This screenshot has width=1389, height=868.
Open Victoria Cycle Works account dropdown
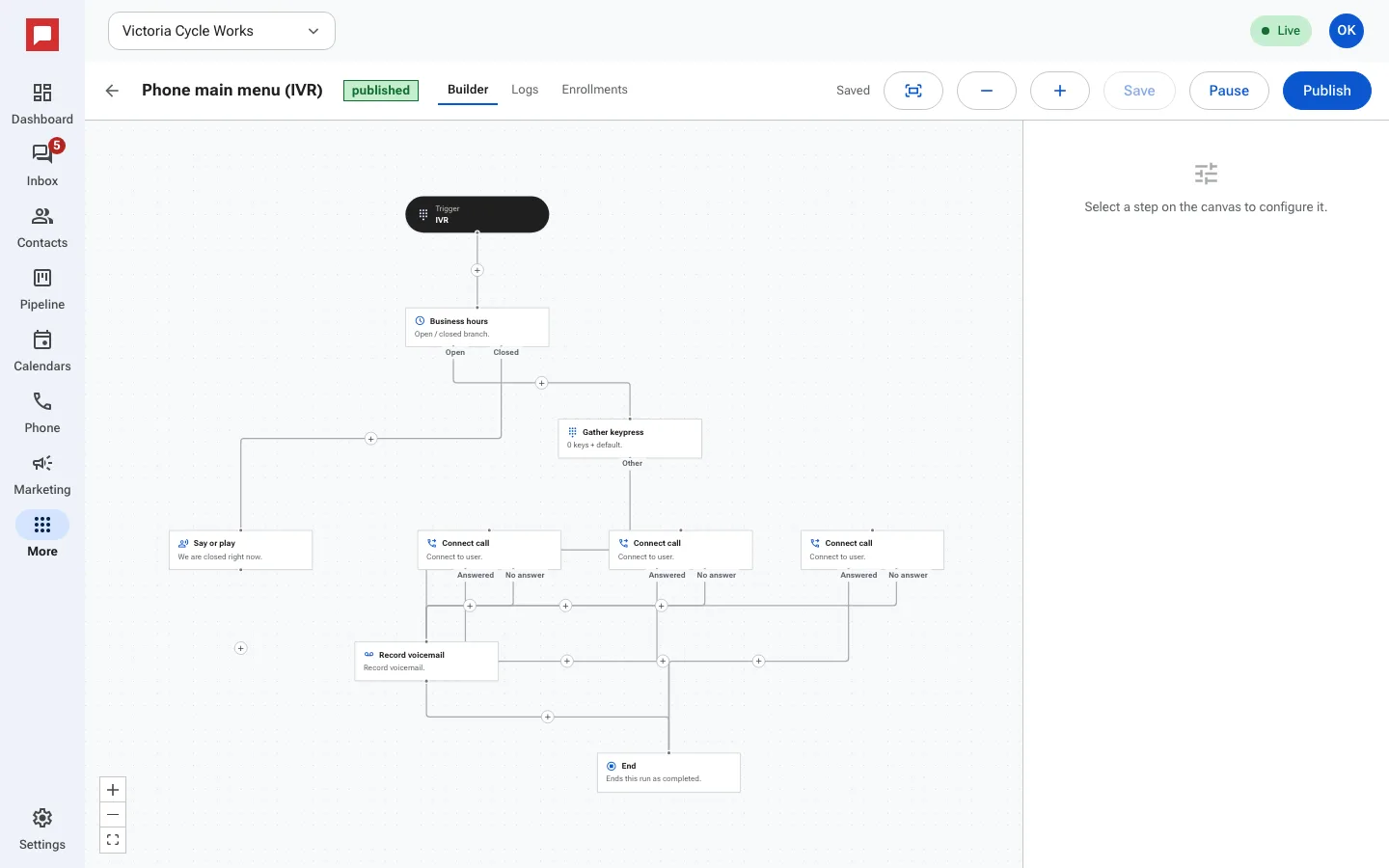(222, 31)
